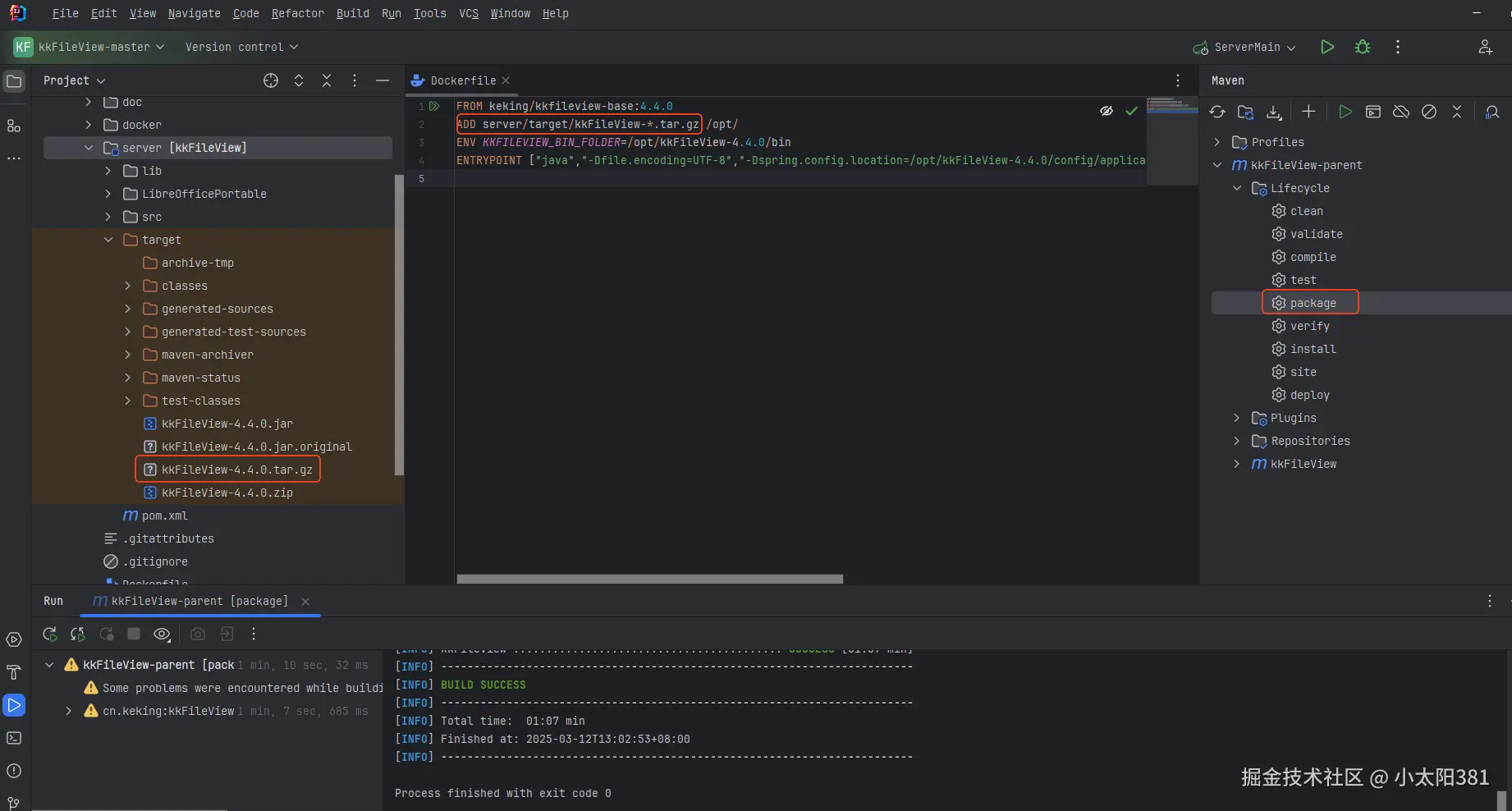1512x811 pixels.
Task: Expand the Maven Plugins node
Action: (1237, 418)
